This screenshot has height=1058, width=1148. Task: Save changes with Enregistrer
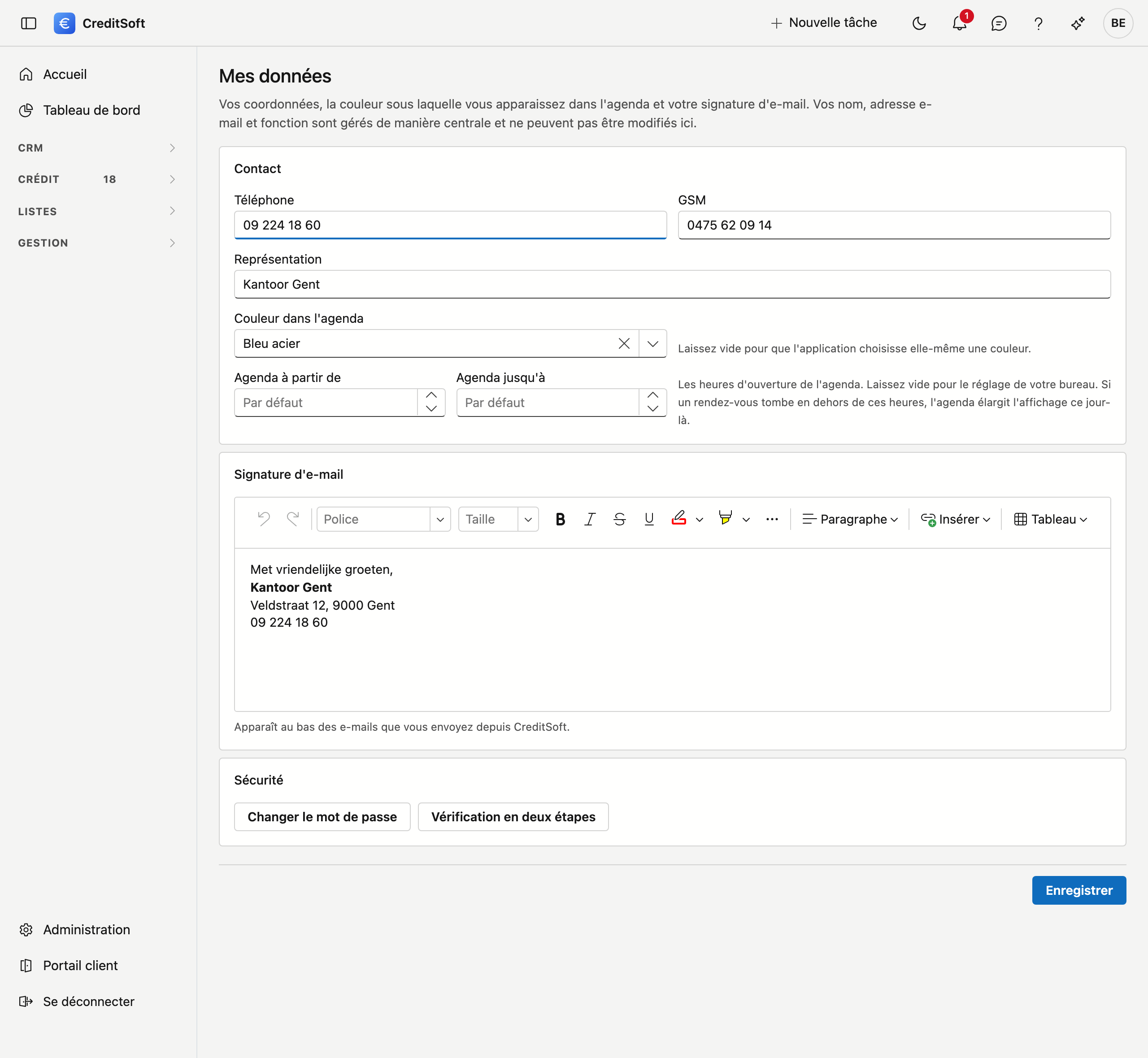pos(1079,890)
